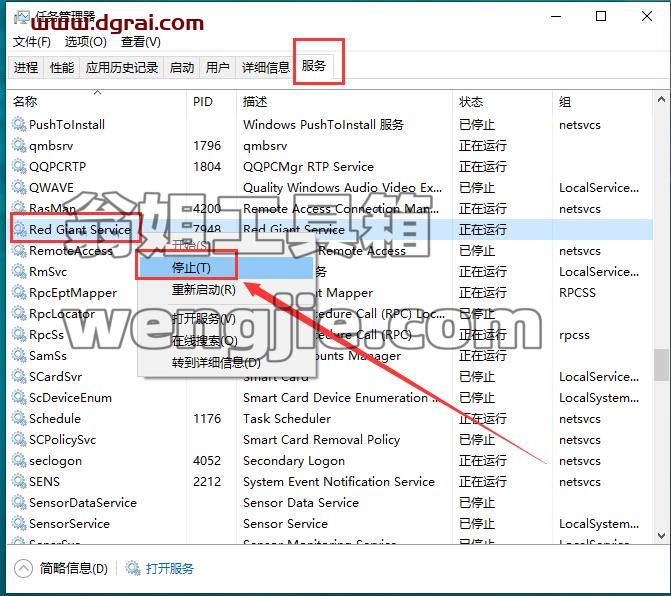
Task: Click the gear icon beside SENS
Action: pos(19,481)
